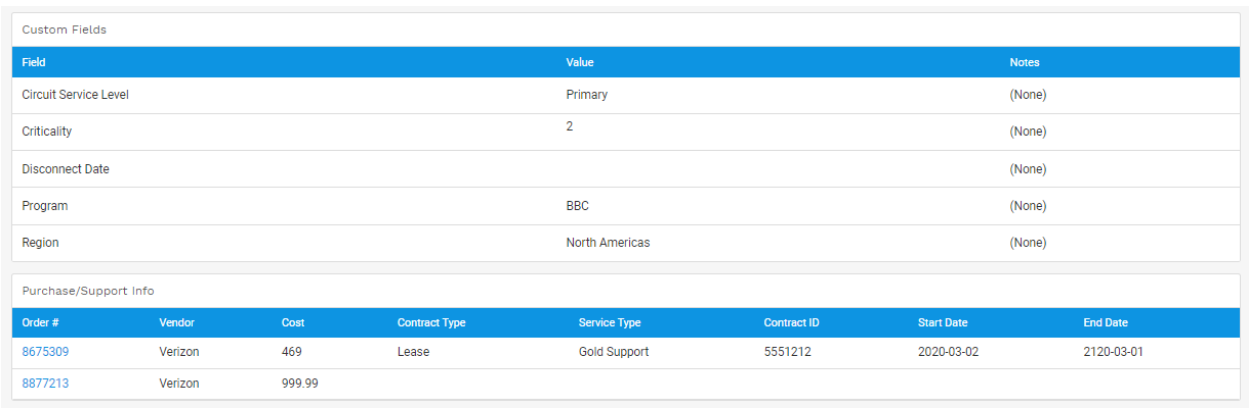
Task: Click the Contract ID column header
Action: point(792,323)
